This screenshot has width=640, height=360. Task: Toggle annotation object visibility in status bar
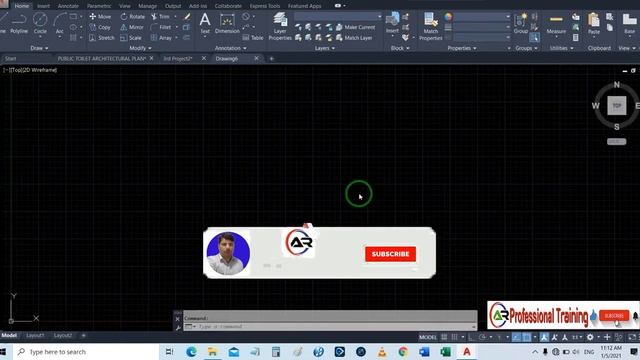[544, 337]
